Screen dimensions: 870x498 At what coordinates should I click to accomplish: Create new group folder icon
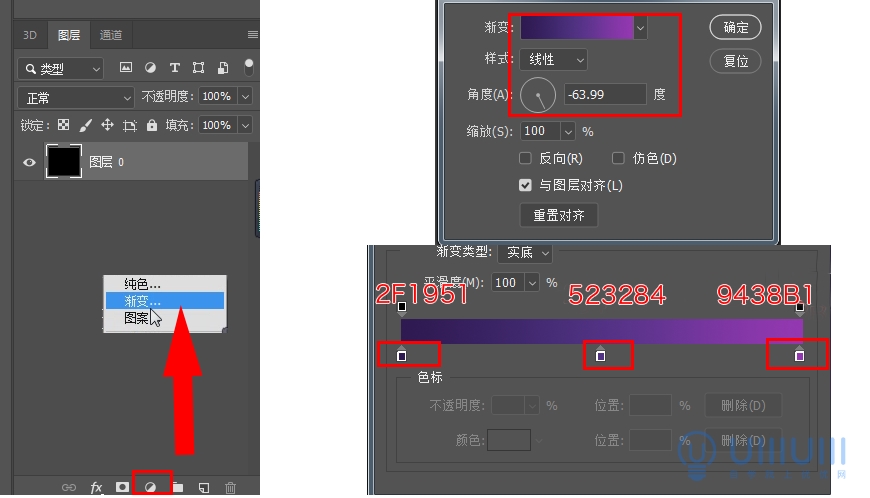pos(178,487)
